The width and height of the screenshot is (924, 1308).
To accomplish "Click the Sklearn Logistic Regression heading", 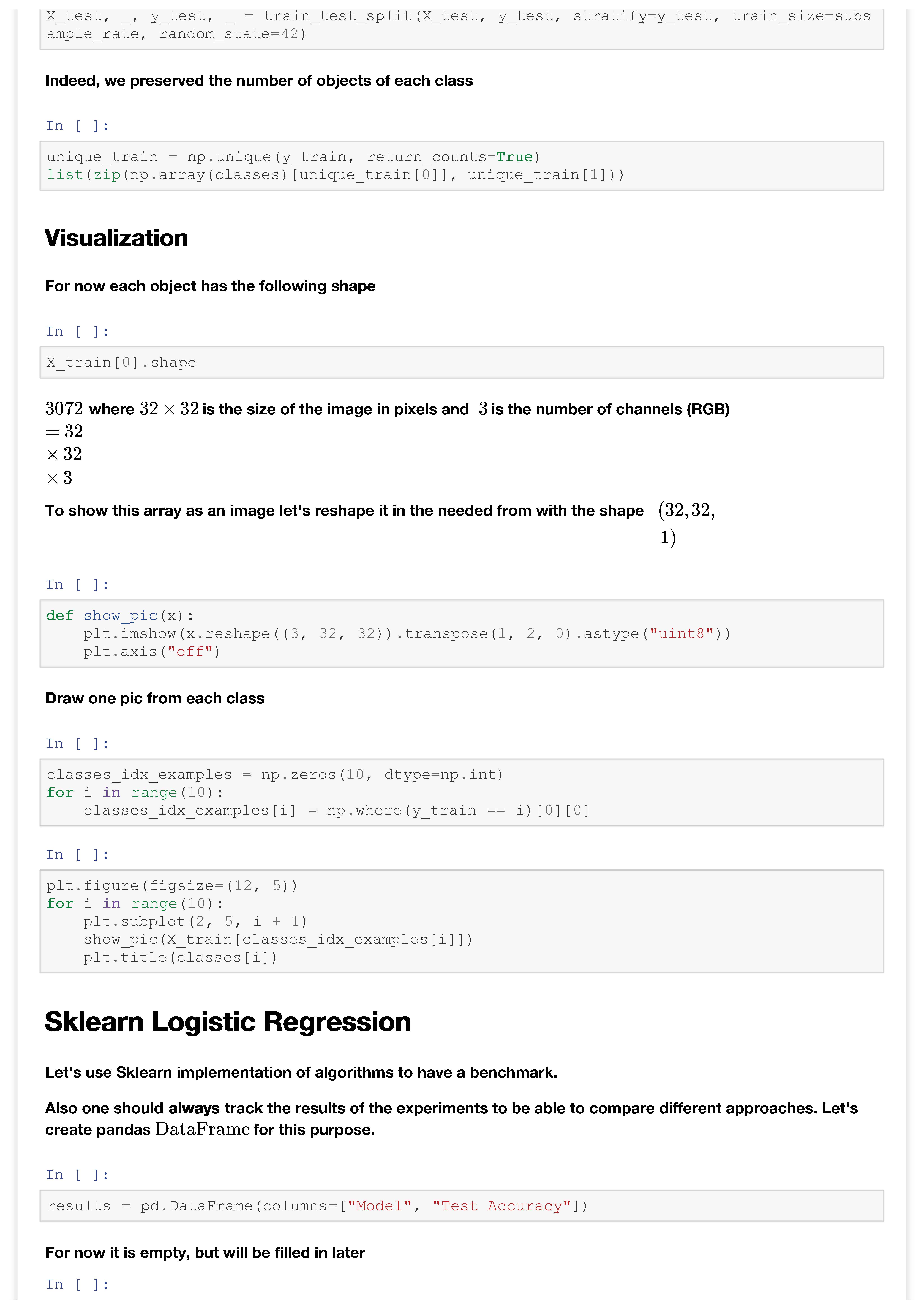I will click(228, 1022).
